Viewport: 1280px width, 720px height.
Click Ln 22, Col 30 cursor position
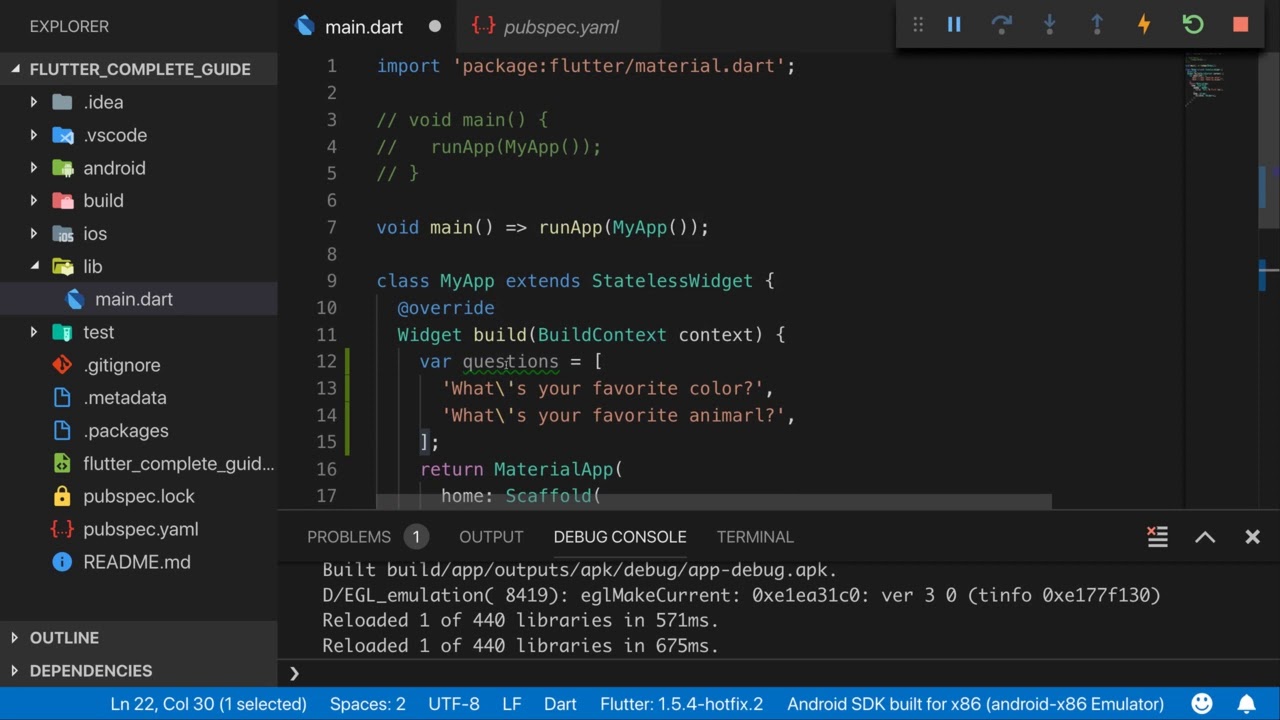(x=208, y=704)
